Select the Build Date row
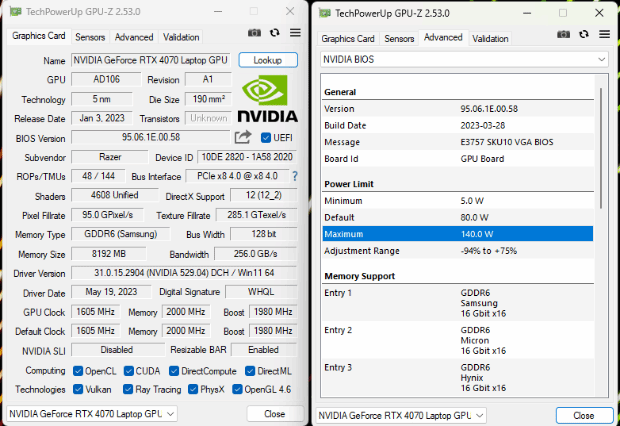 pos(458,125)
